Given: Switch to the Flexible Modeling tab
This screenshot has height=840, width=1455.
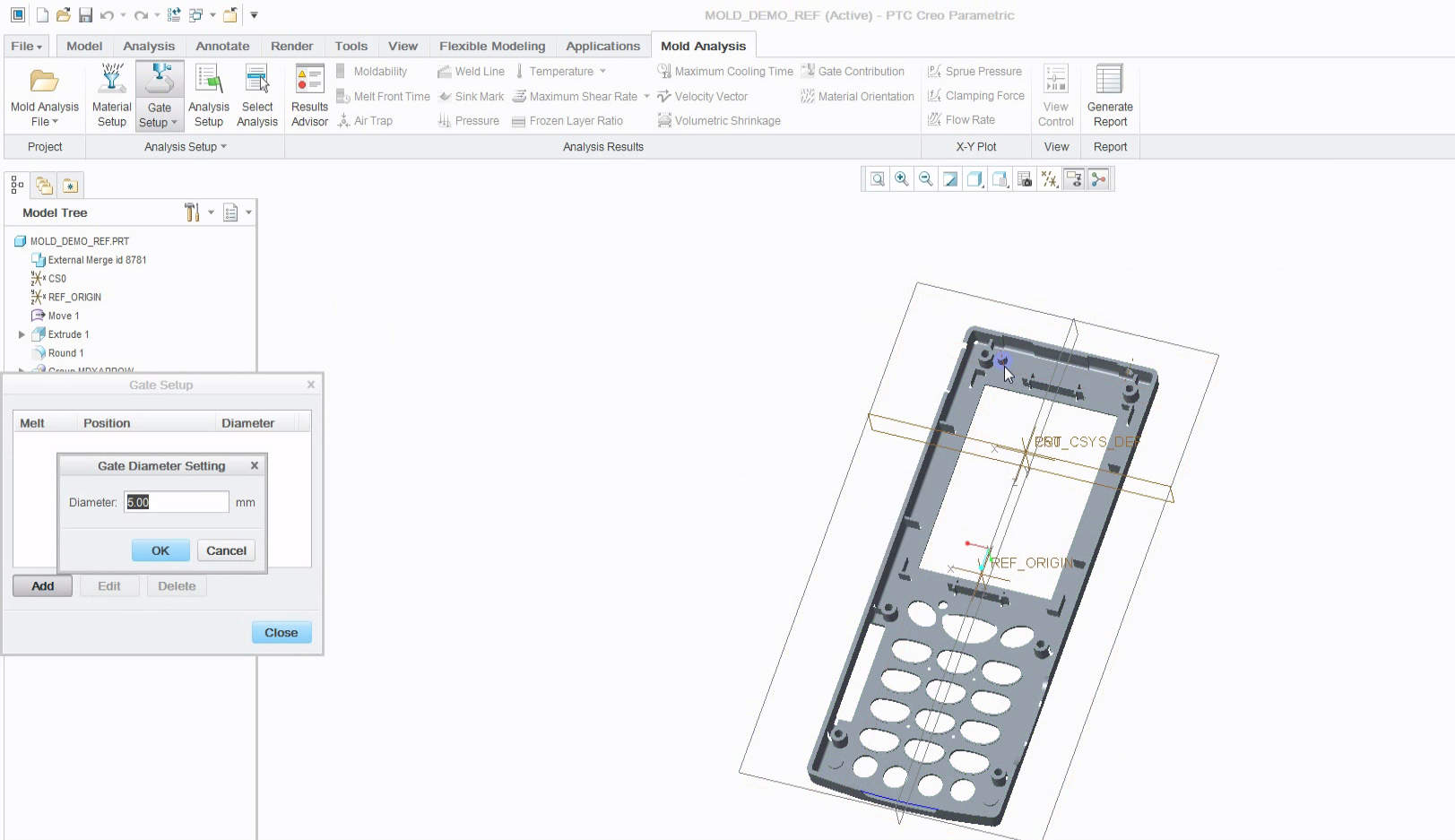Looking at the screenshot, I should 492,46.
